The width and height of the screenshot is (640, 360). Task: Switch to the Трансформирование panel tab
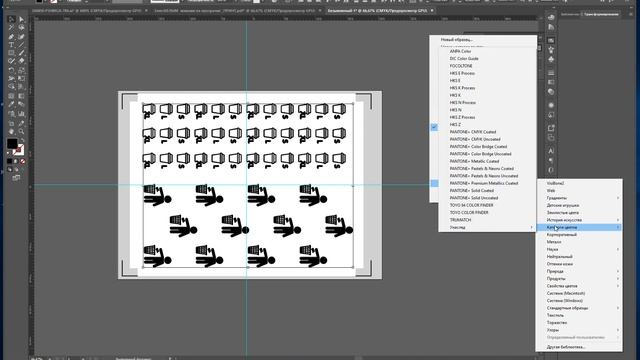[601, 14]
